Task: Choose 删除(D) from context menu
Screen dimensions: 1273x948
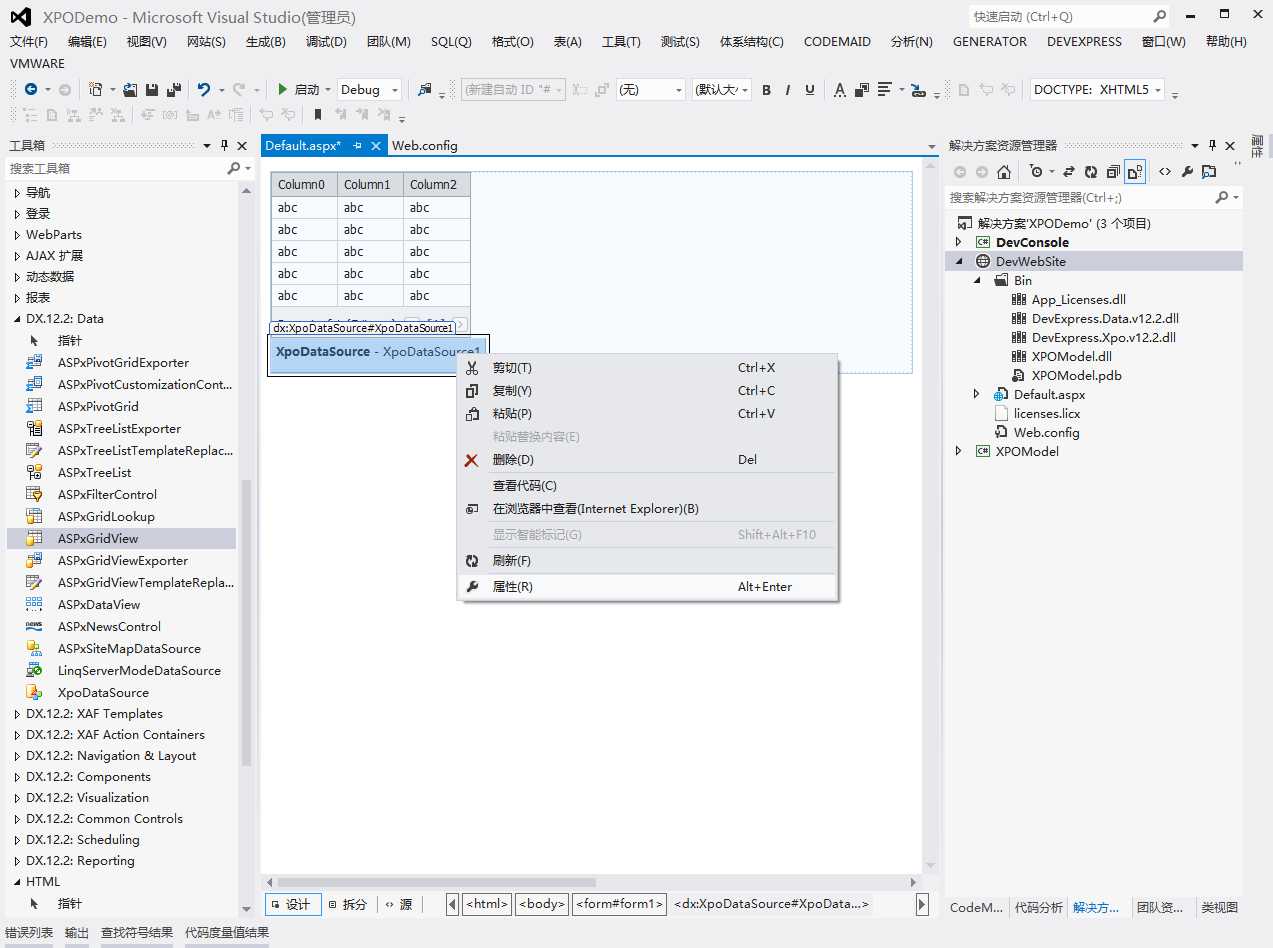Action: (647, 460)
